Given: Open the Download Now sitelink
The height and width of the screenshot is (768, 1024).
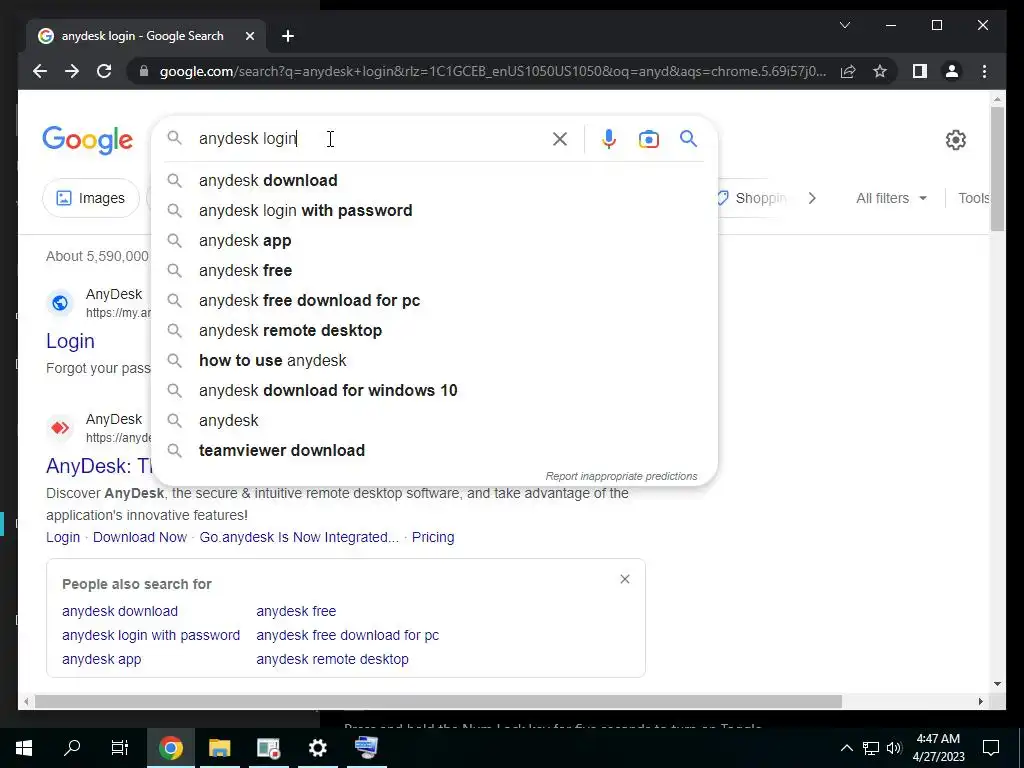Looking at the screenshot, I should [140, 537].
